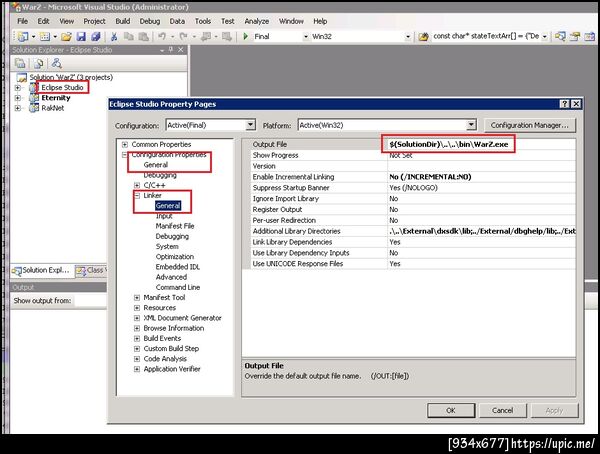Expand the RakNet project node
600x454 pixels.
[x=18, y=108]
